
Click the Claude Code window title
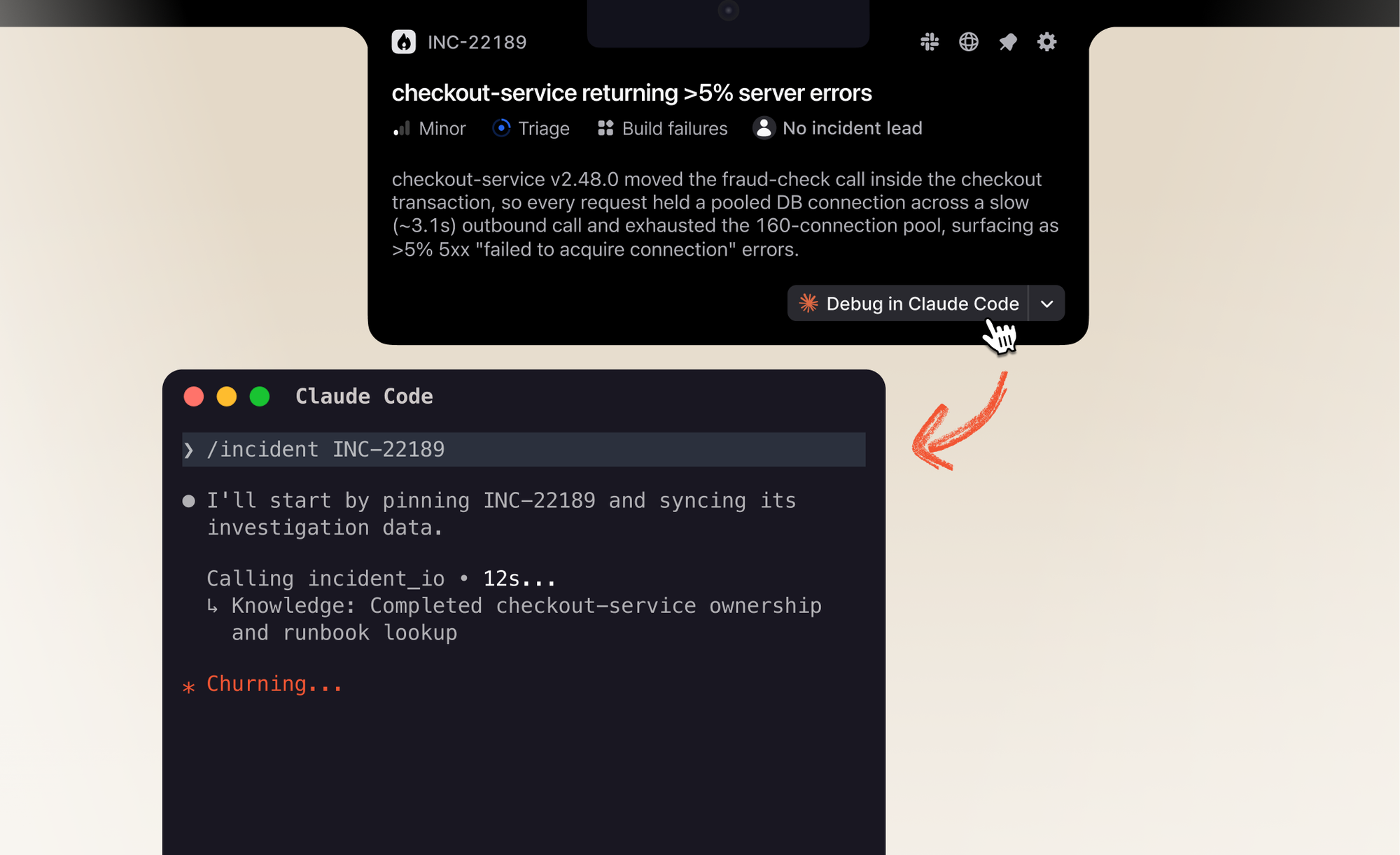pos(364,396)
